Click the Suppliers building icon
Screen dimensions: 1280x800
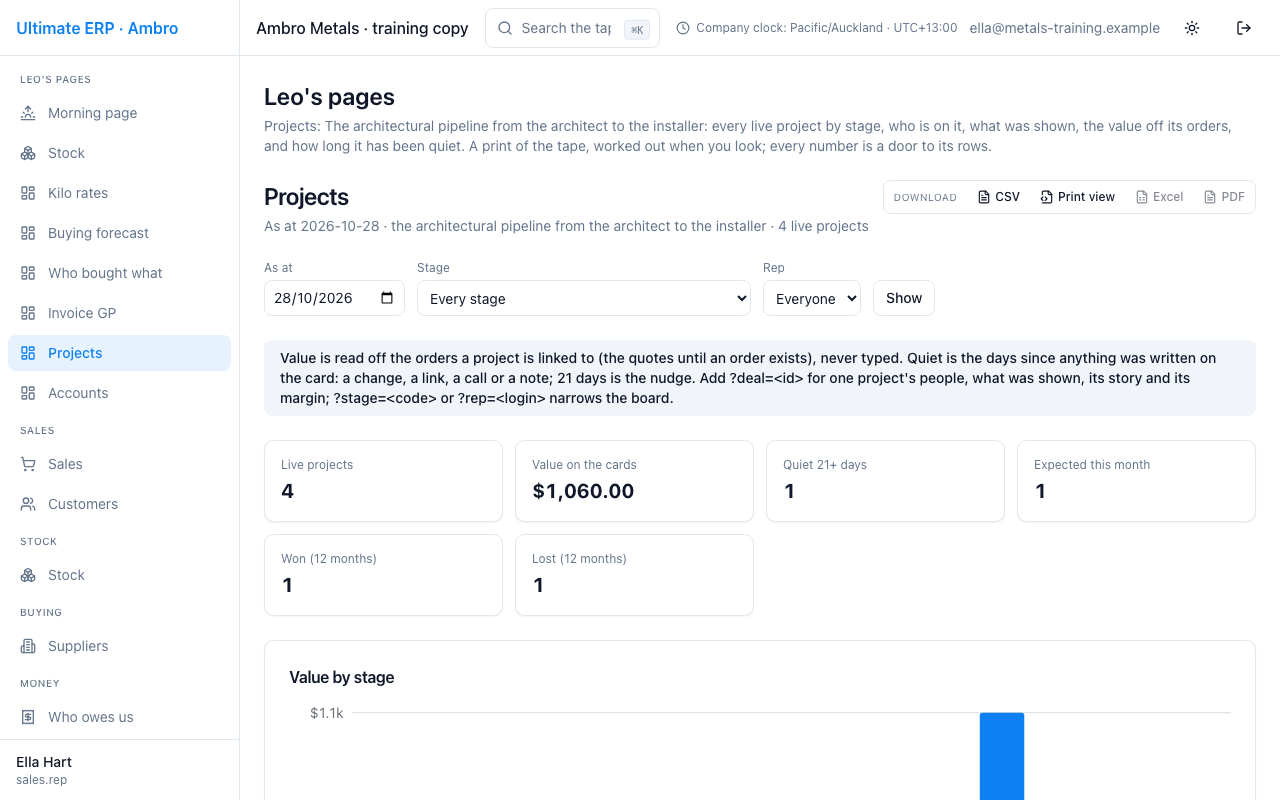(x=28, y=646)
